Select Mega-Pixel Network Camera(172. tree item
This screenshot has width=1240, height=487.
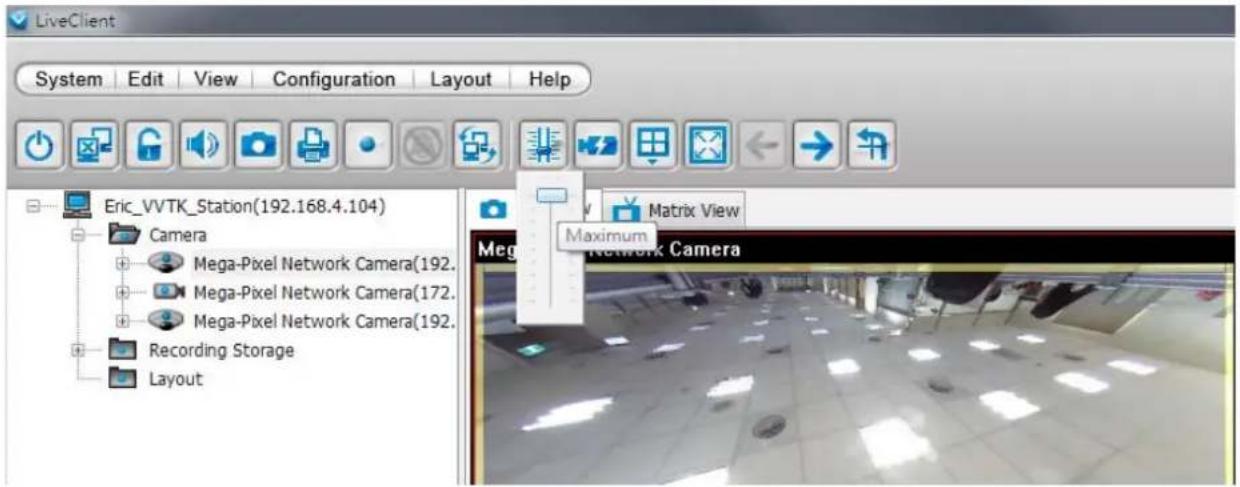click(x=324, y=293)
